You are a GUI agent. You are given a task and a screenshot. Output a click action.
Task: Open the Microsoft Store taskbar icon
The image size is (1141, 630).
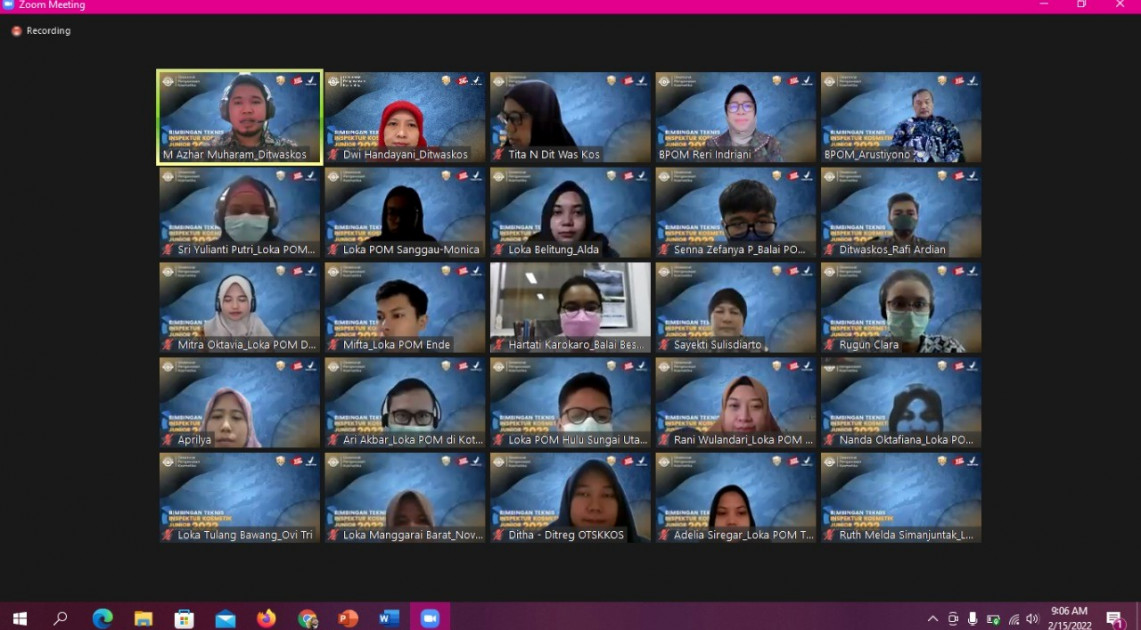[x=184, y=618]
